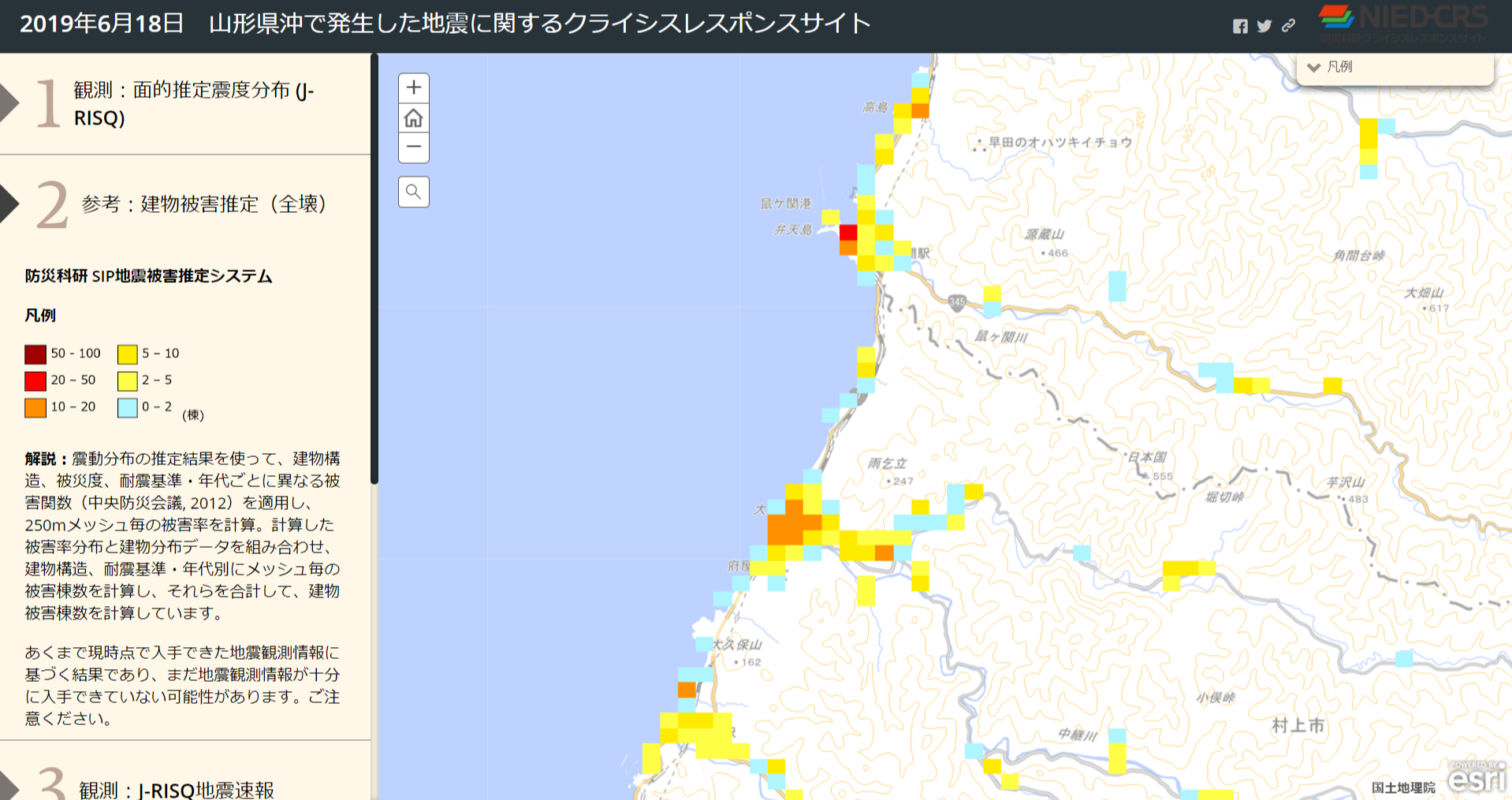
Task: Click the 芋沢山 map label
Action: [1346, 482]
